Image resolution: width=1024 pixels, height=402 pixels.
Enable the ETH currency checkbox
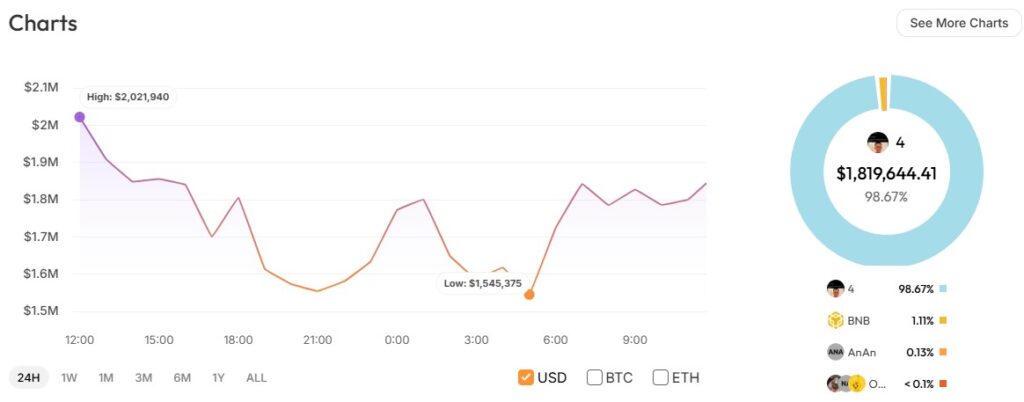tap(660, 377)
